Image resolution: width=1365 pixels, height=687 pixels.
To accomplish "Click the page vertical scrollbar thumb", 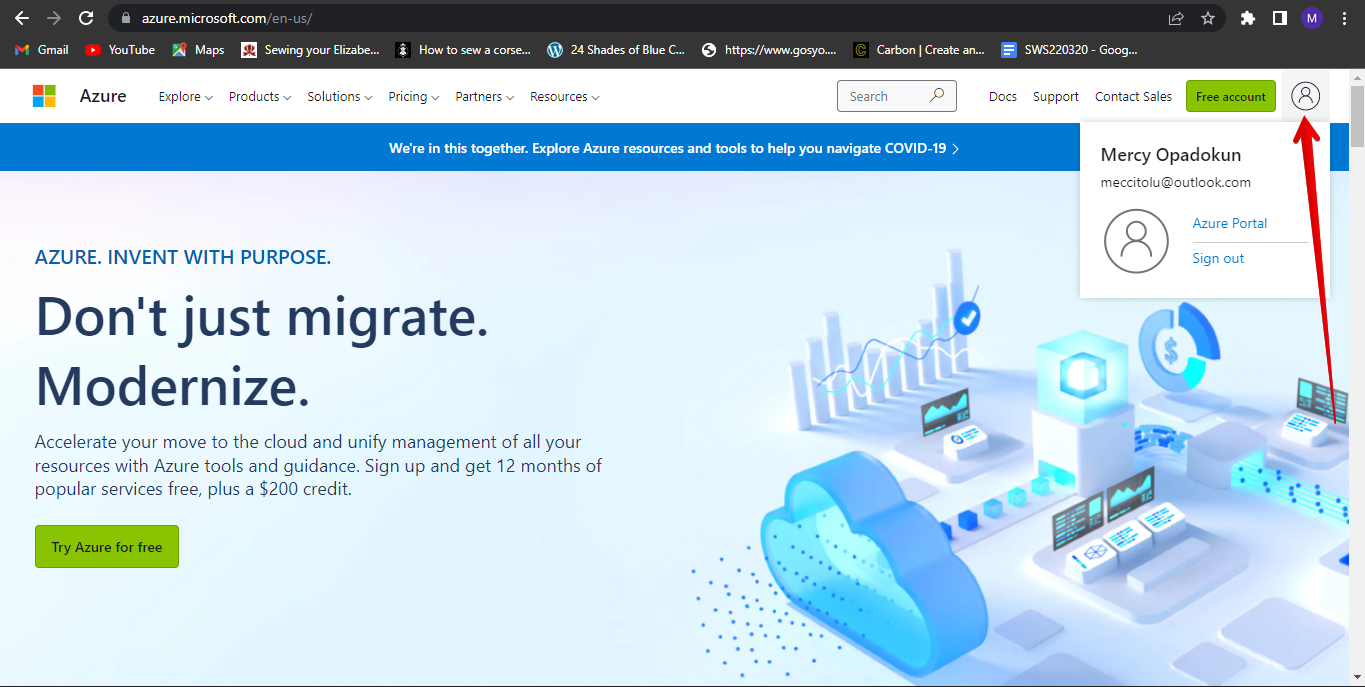I will click(1357, 116).
